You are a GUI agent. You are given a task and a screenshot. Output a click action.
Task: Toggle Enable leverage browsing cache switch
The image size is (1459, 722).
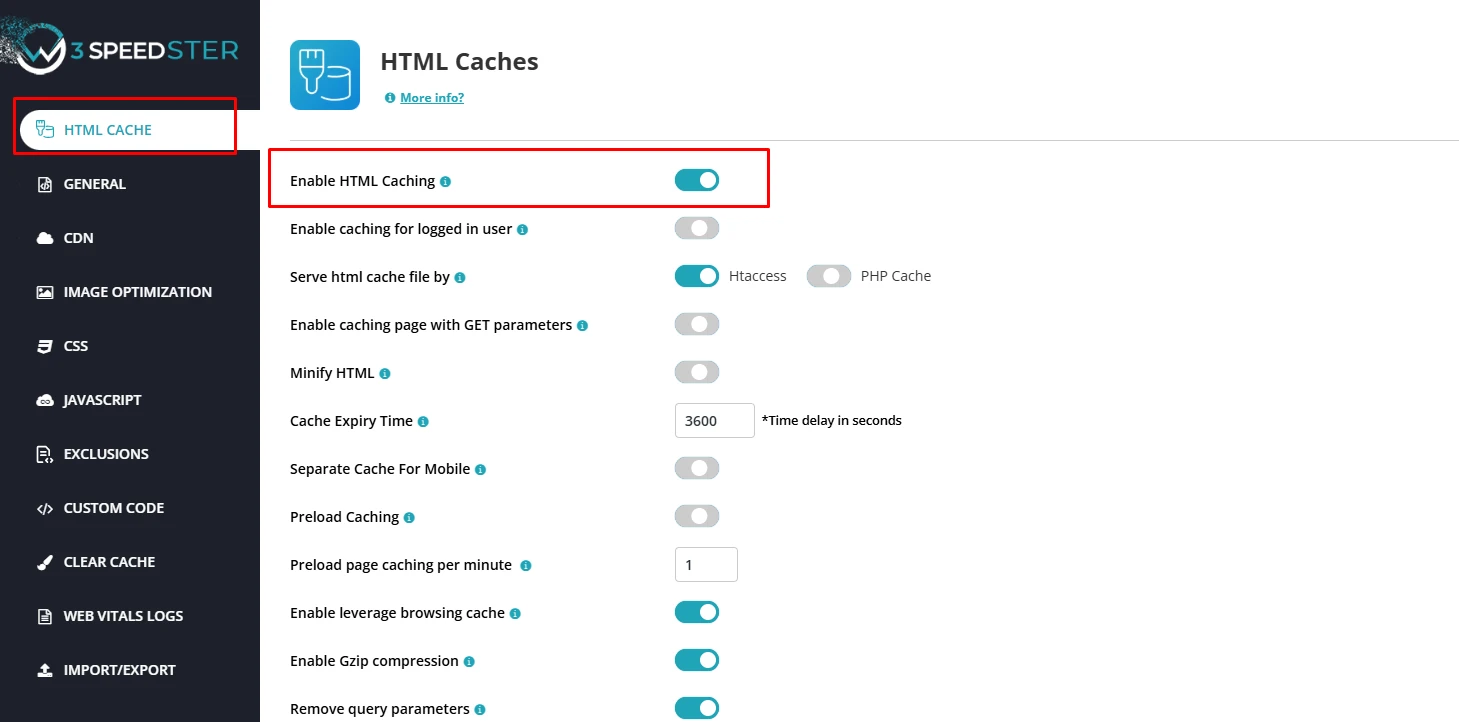(x=697, y=612)
